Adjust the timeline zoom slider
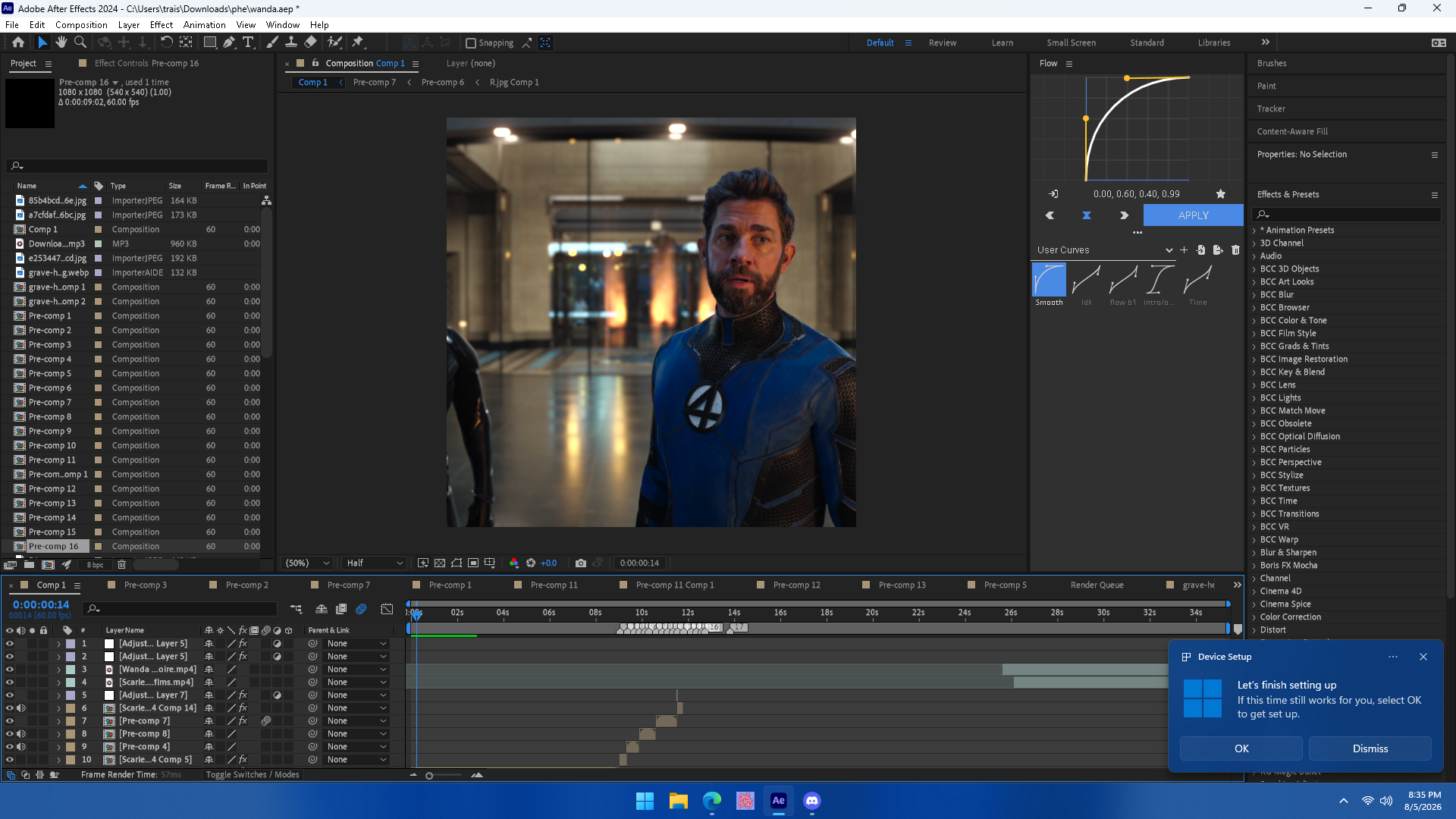This screenshot has height=819, width=1456. point(429,776)
